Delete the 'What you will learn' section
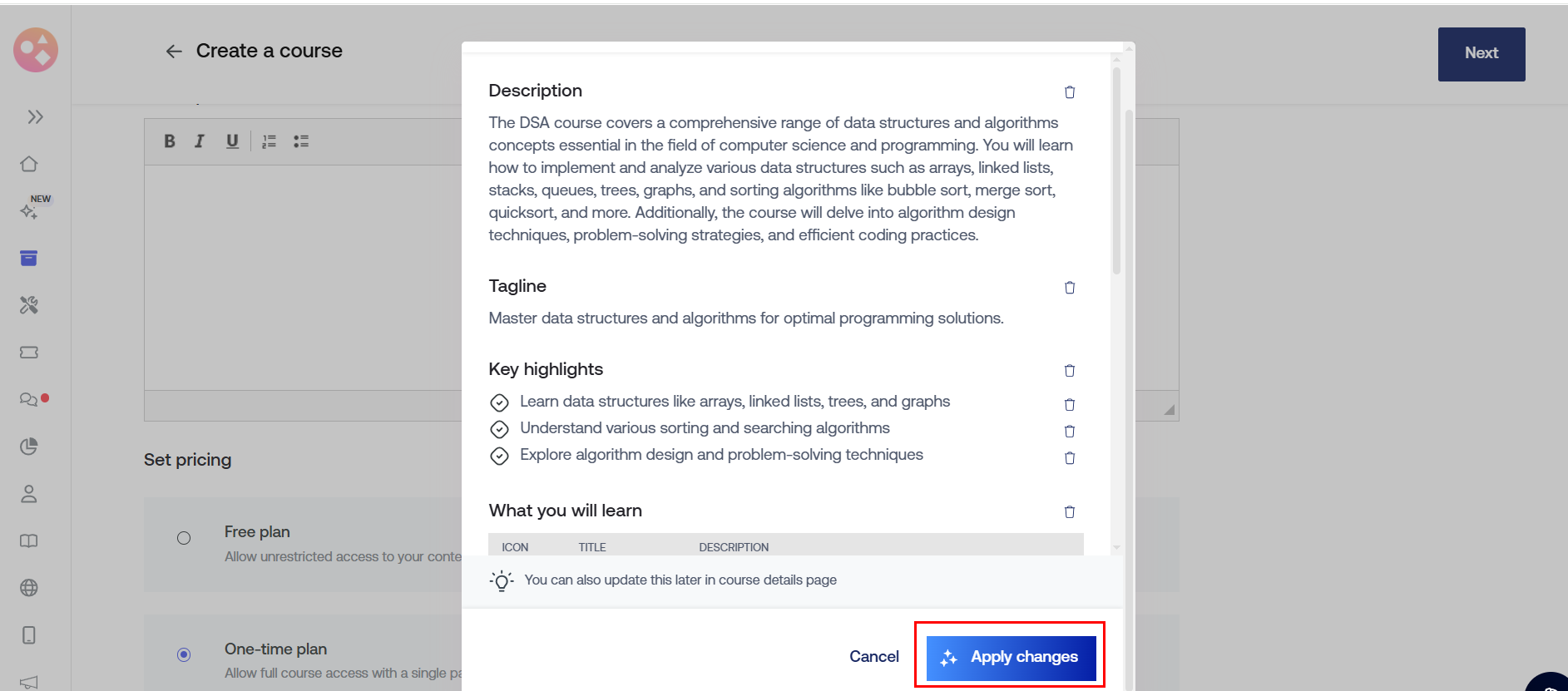The height and width of the screenshot is (691, 1568). click(x=1070, y=512)
